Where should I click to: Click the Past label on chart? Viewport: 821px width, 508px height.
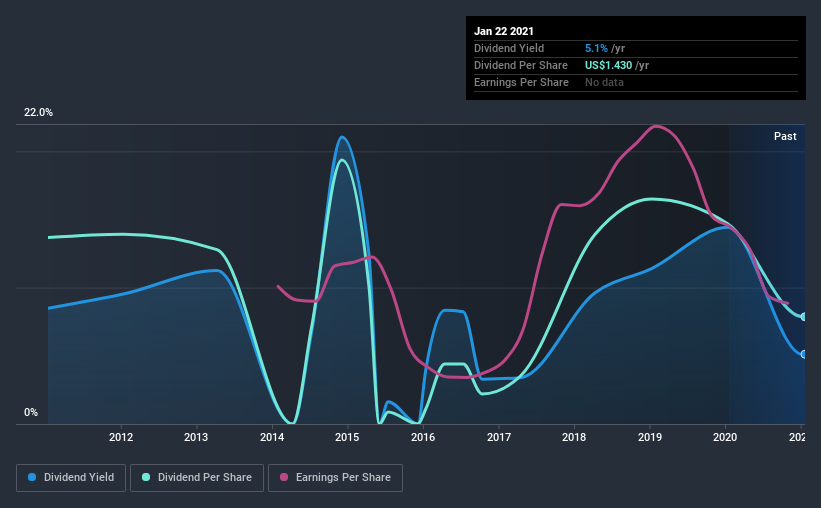[x=785, y=136]
